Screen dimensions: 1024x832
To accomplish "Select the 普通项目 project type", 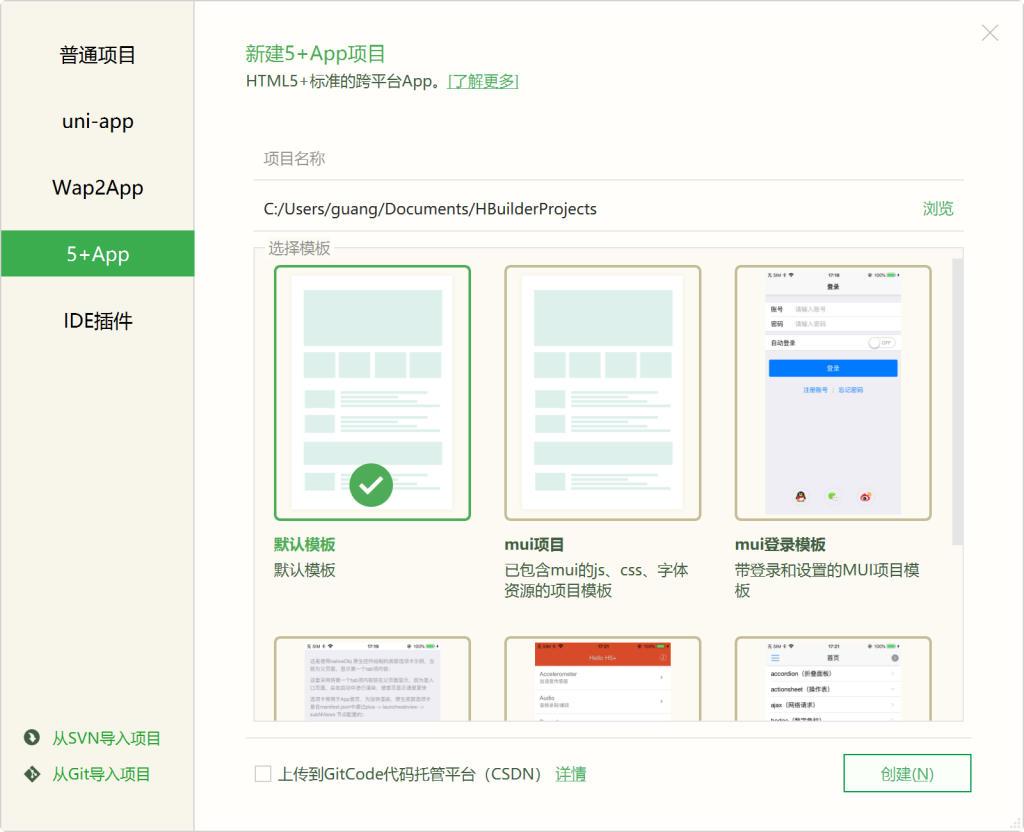I will [97, 55].
